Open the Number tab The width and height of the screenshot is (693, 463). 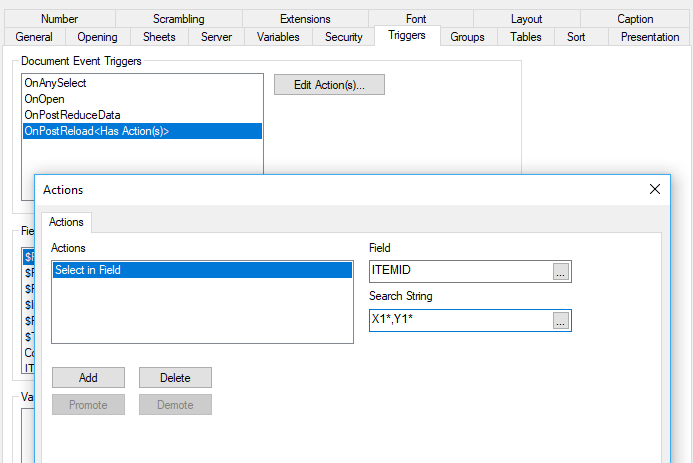coord(60,19)
